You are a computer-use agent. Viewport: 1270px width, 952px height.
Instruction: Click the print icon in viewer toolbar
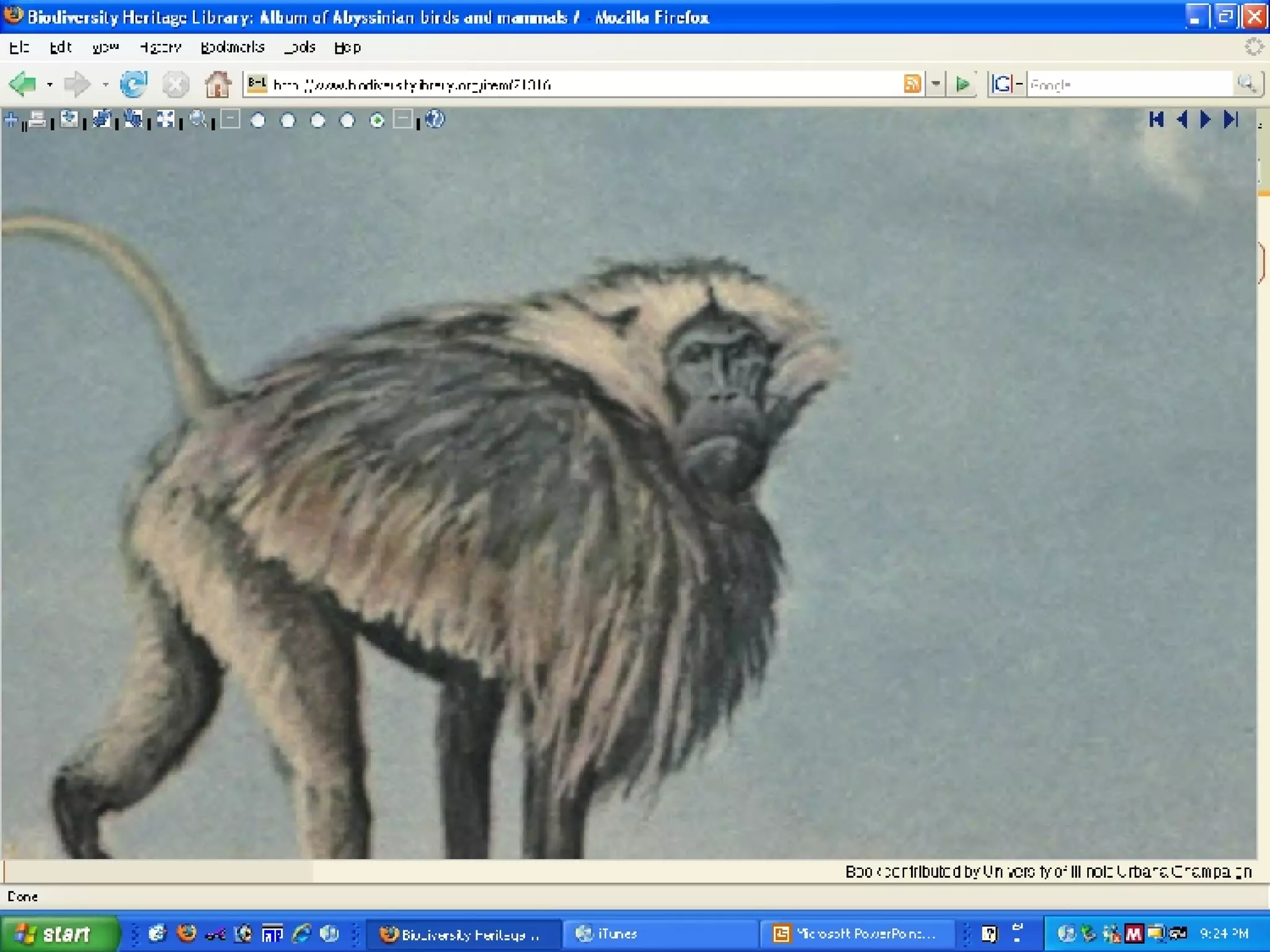point(37,119)
